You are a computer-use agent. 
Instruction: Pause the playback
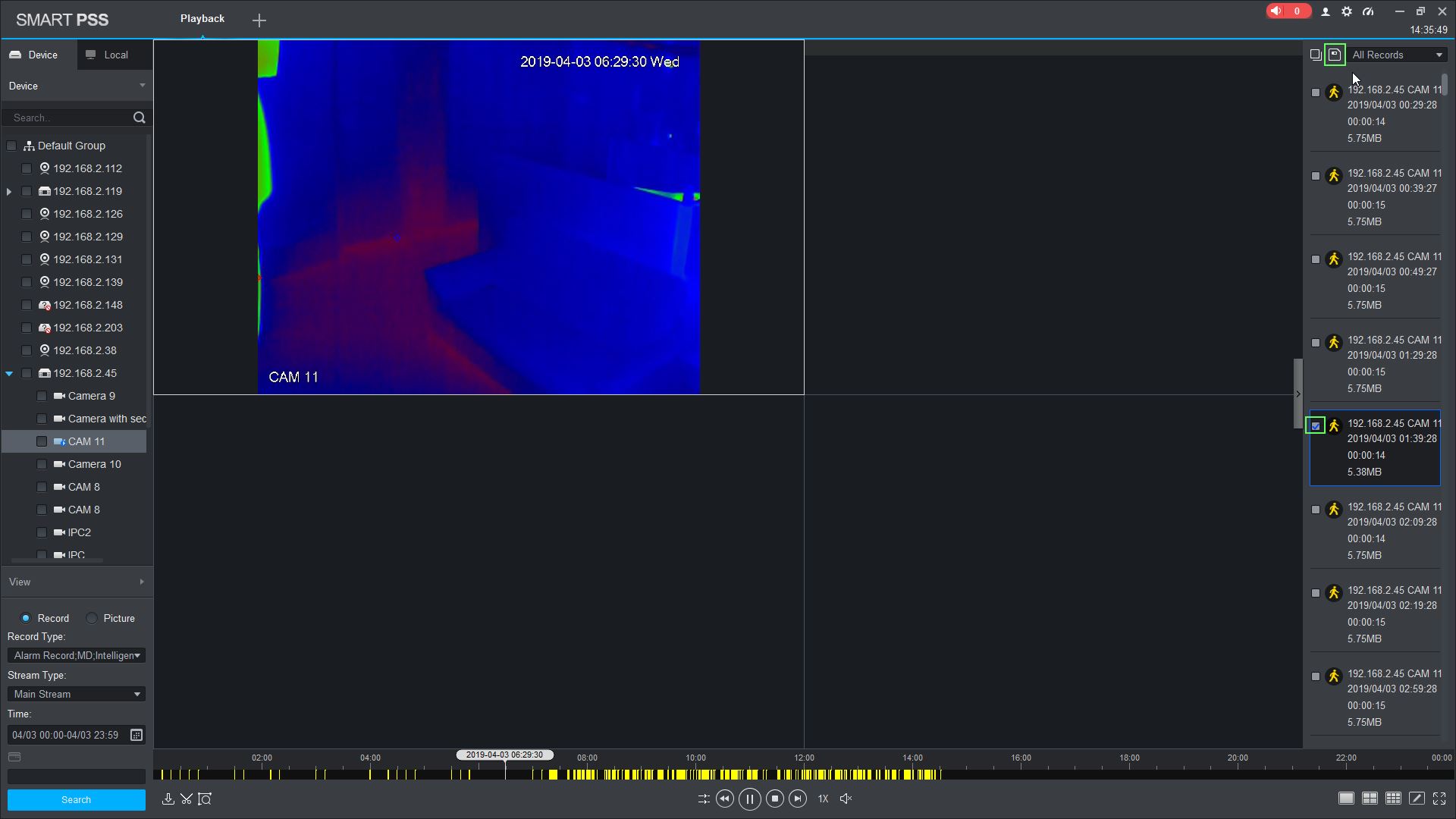749,799
